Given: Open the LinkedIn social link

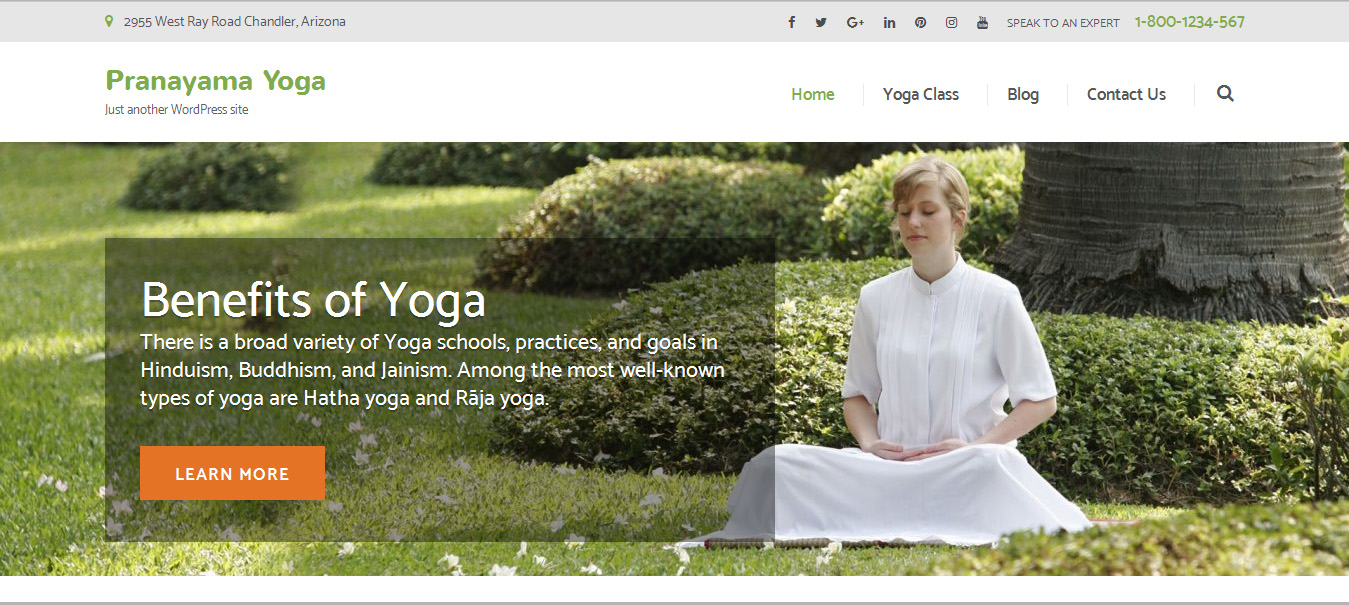Looking at the screenshot, I should pos(889,22).
